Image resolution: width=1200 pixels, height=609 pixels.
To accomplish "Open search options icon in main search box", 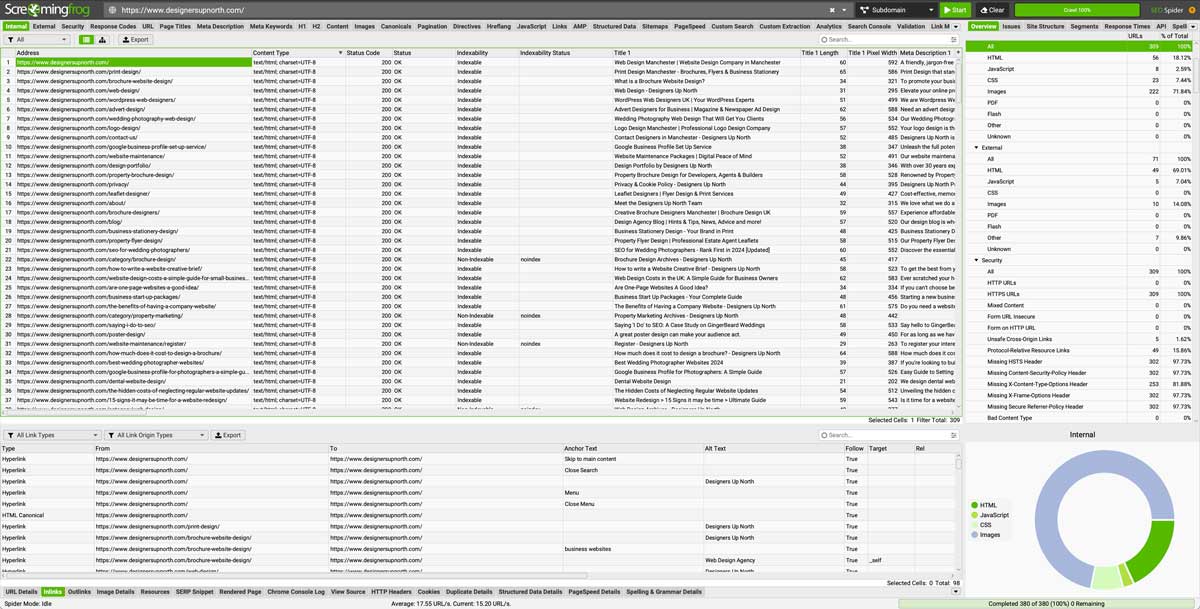I will pyautogui.click(x=952, y=40).
